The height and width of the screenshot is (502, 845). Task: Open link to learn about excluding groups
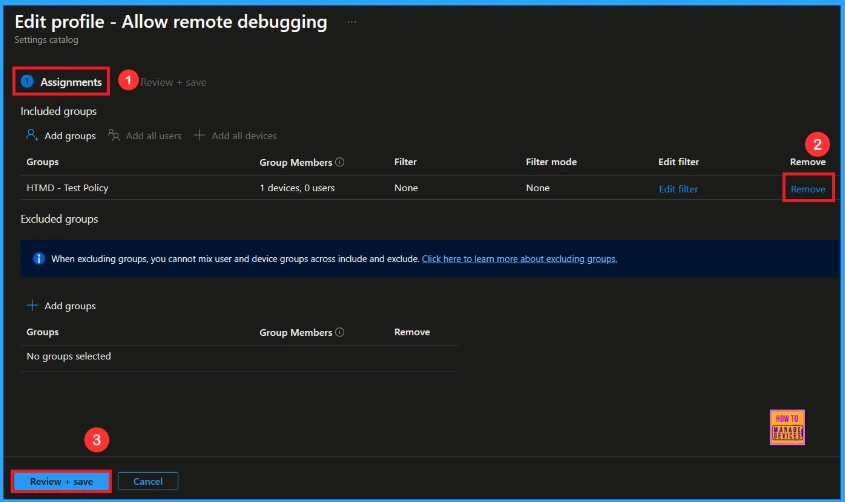[x=520, y=259]
